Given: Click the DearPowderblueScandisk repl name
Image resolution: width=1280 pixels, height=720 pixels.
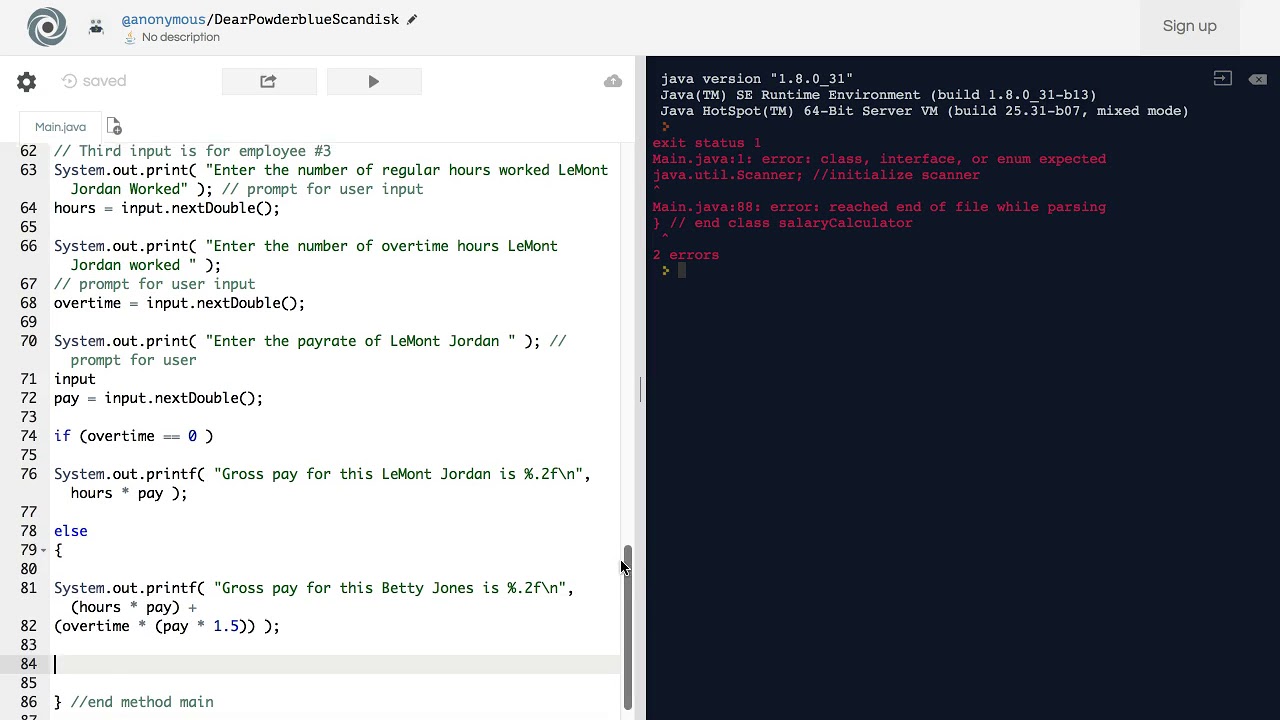Looking at the screenshot, I should [x=305, y=19].
